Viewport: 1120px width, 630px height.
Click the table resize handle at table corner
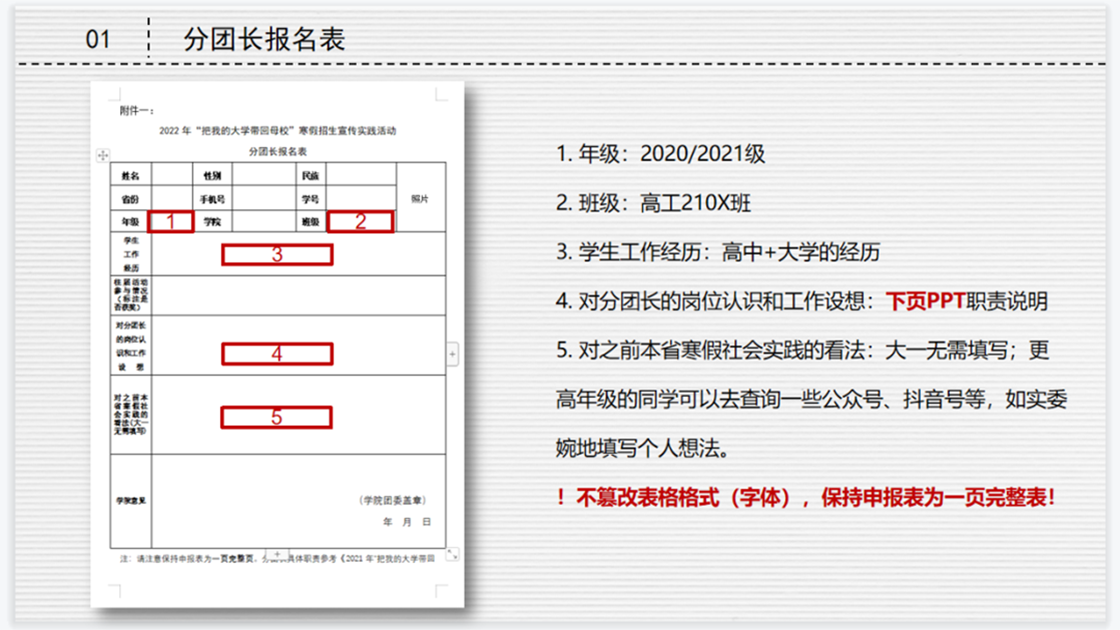coord(452,554)
